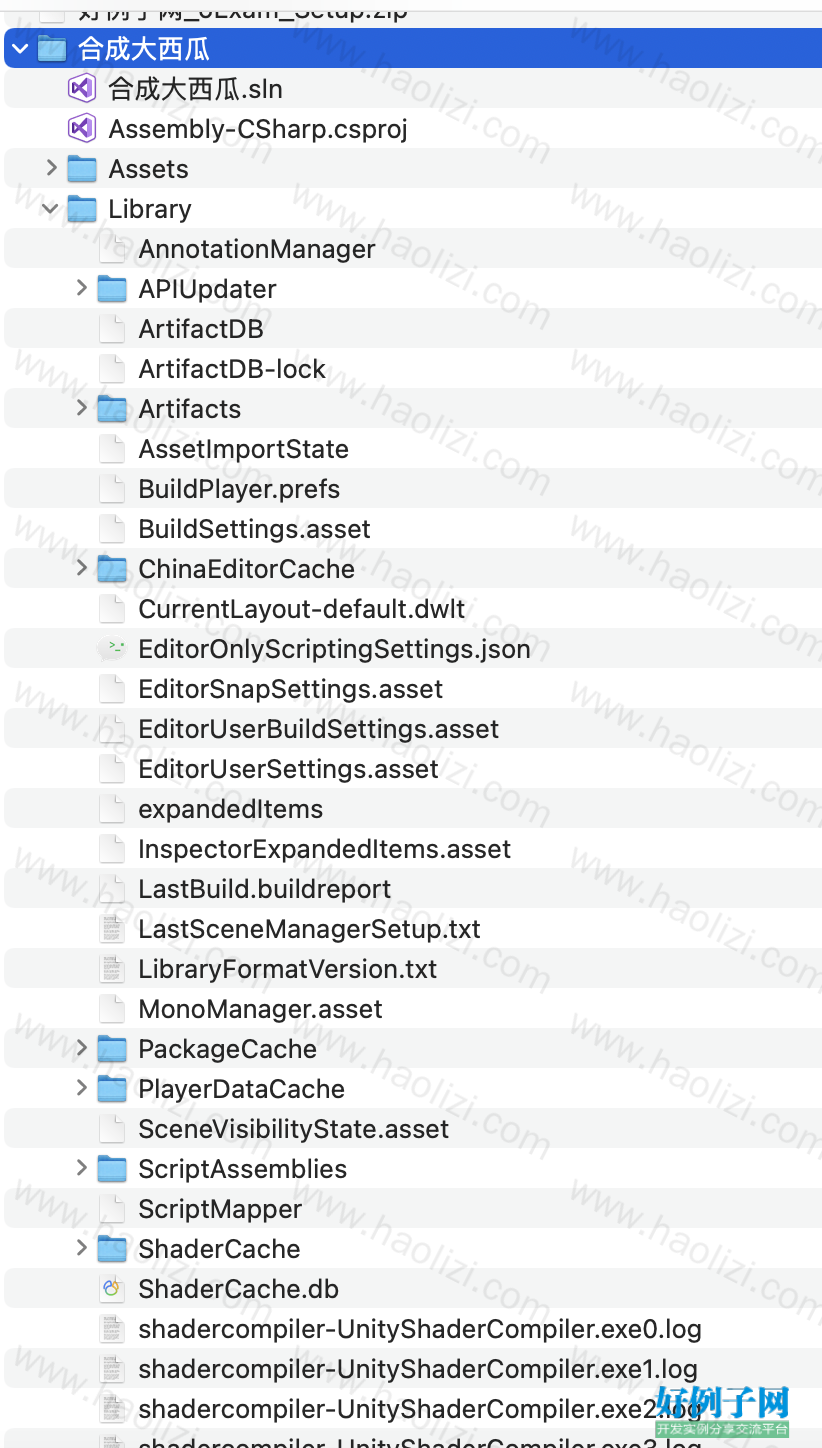Select LastSceneManagerSetup.txt file name

[309, 929]
